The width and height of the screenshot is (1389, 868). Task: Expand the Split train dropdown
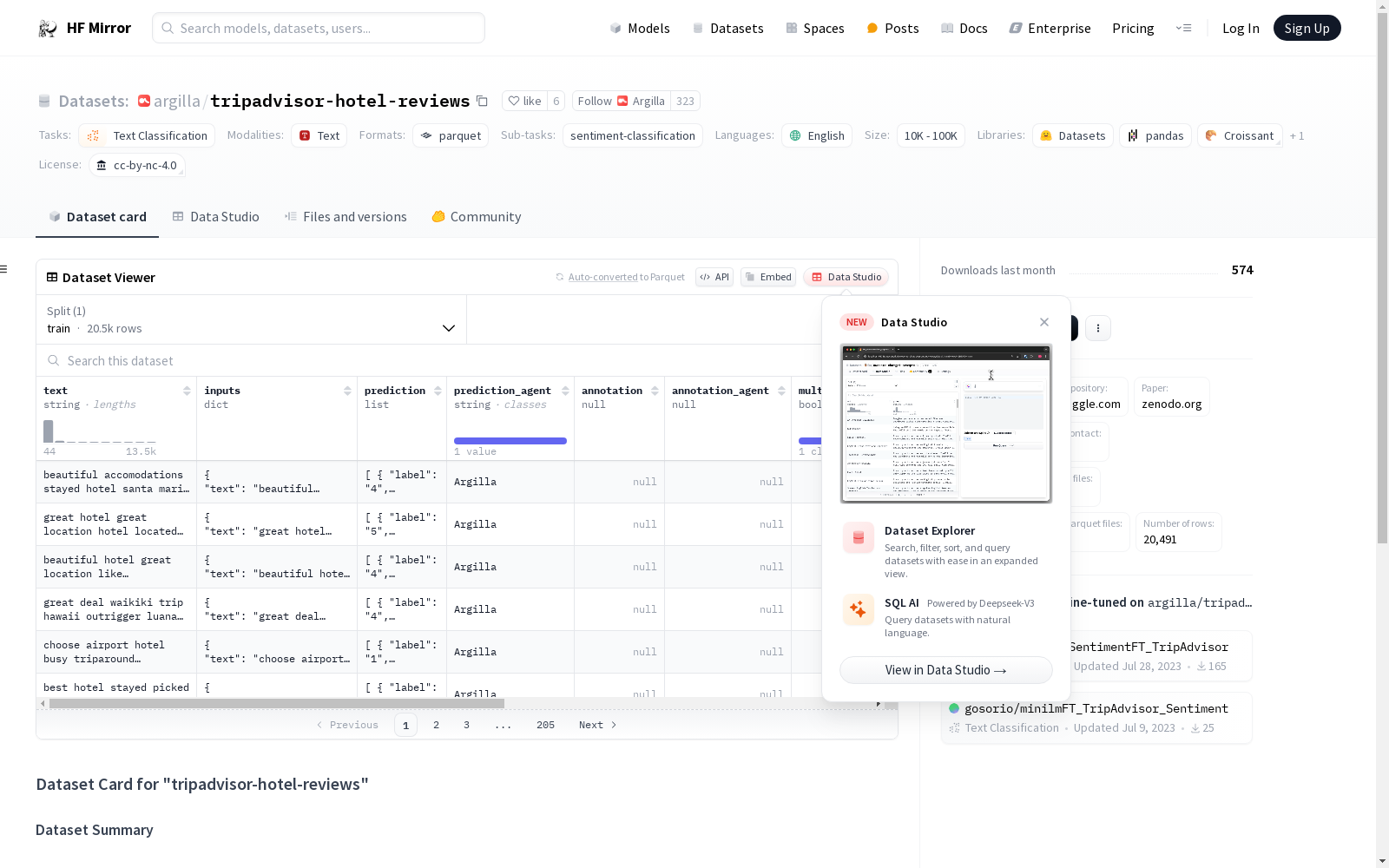click(x=252, y=319)
